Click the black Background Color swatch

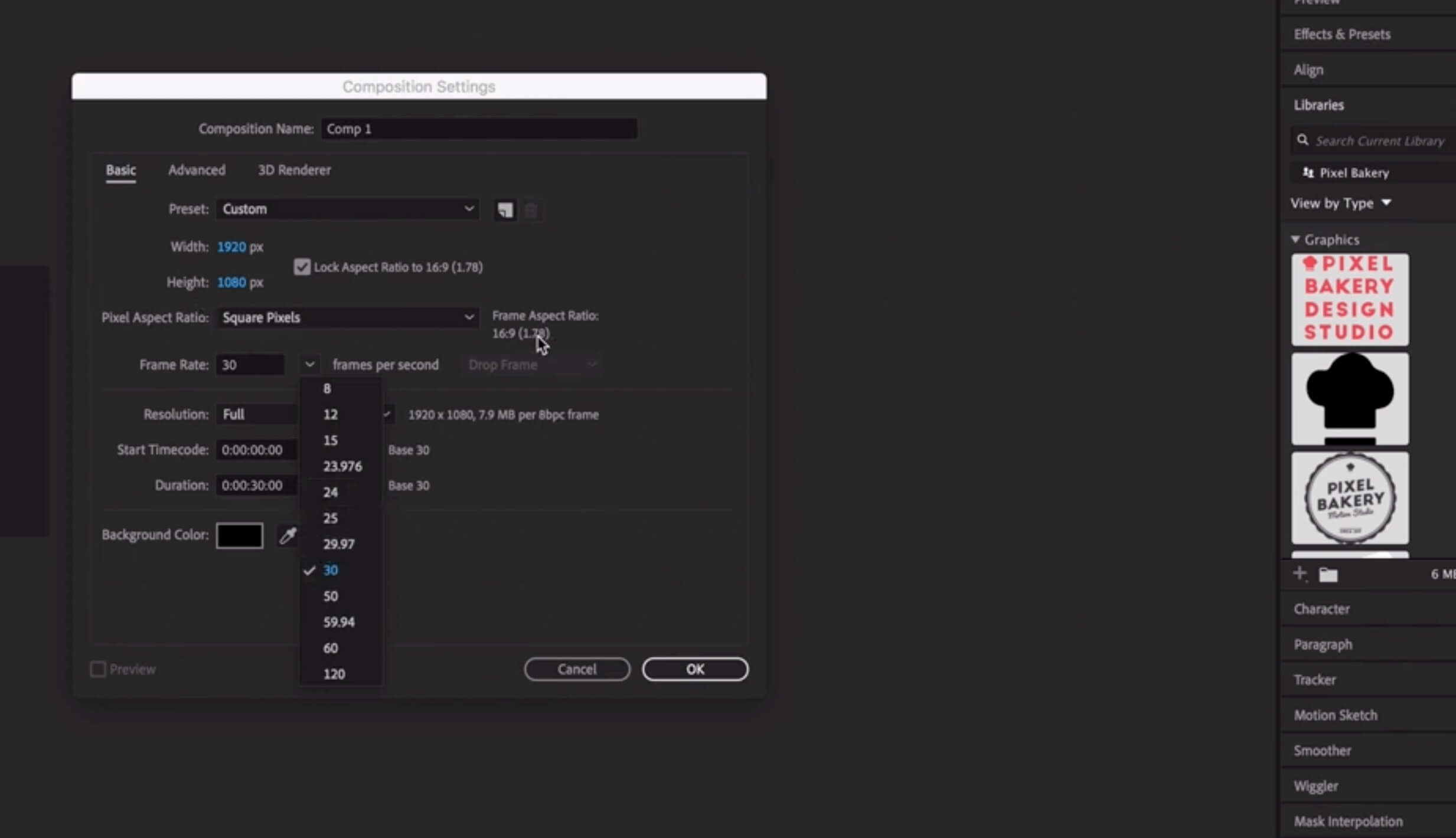[240, 535]
